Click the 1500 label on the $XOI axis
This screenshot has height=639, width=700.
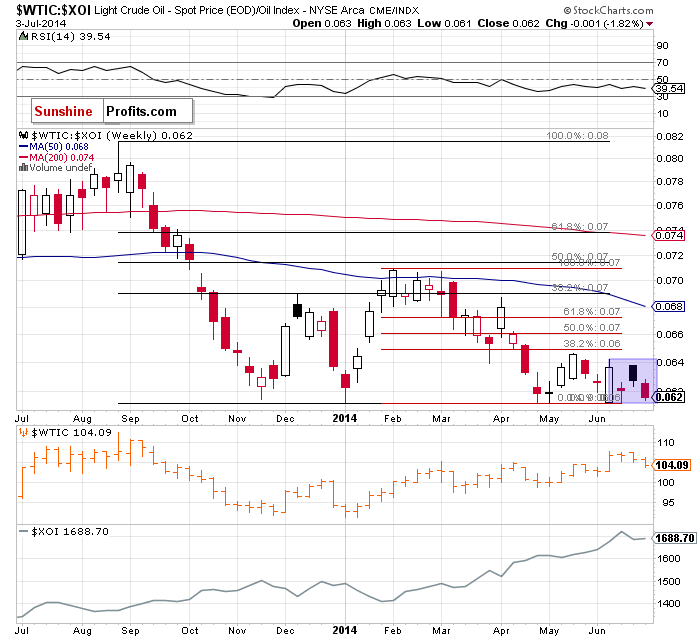click(668, 582)
